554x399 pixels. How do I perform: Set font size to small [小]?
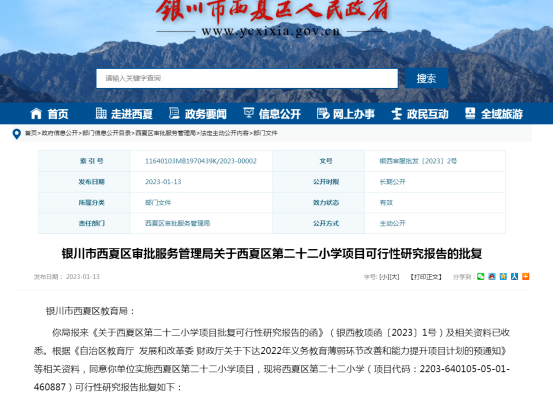click(384, 277)
